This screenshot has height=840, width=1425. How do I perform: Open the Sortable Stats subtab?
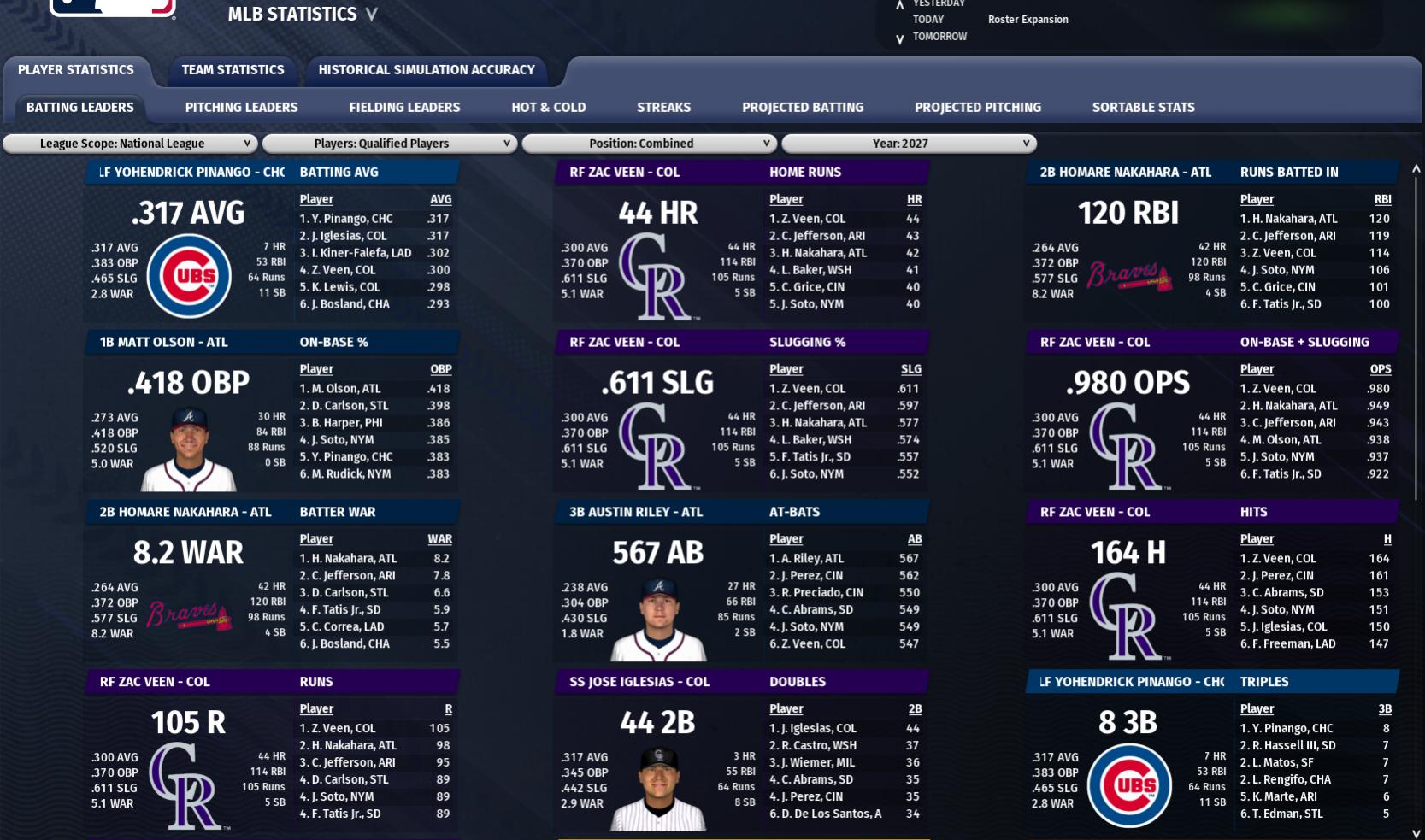[1144, 108]
